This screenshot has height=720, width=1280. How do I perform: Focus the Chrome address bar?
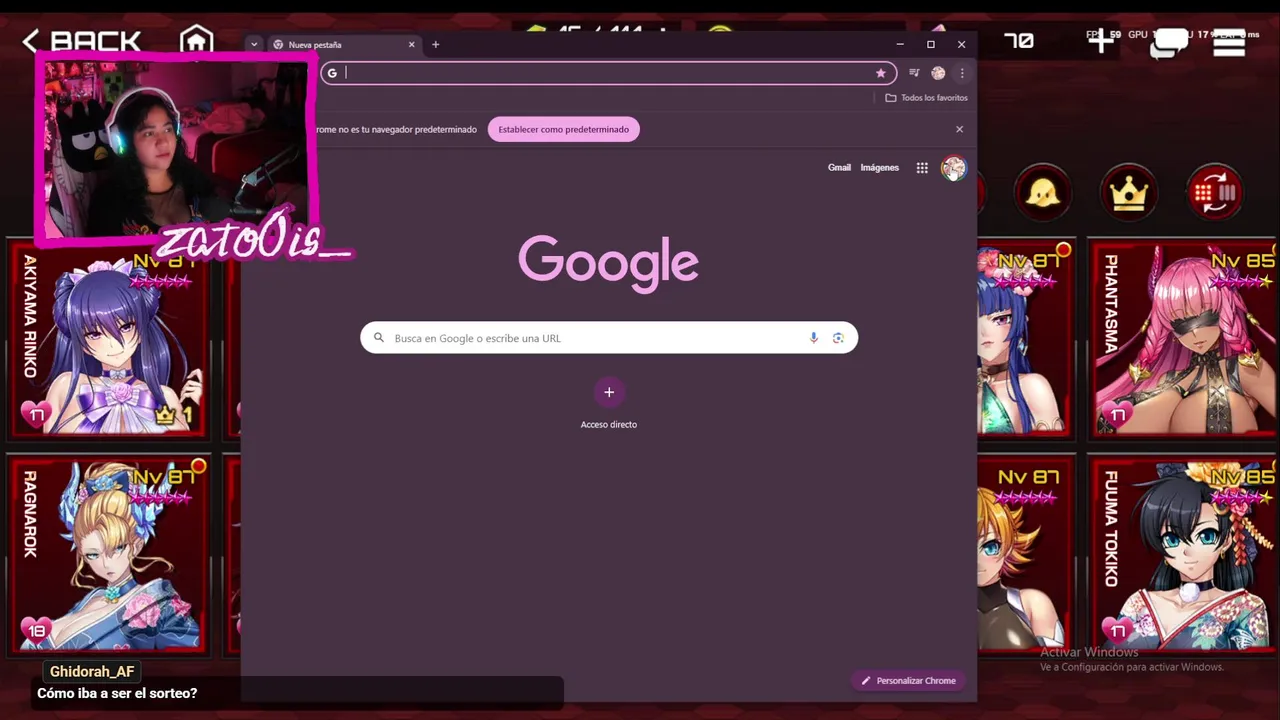(607, 73)
